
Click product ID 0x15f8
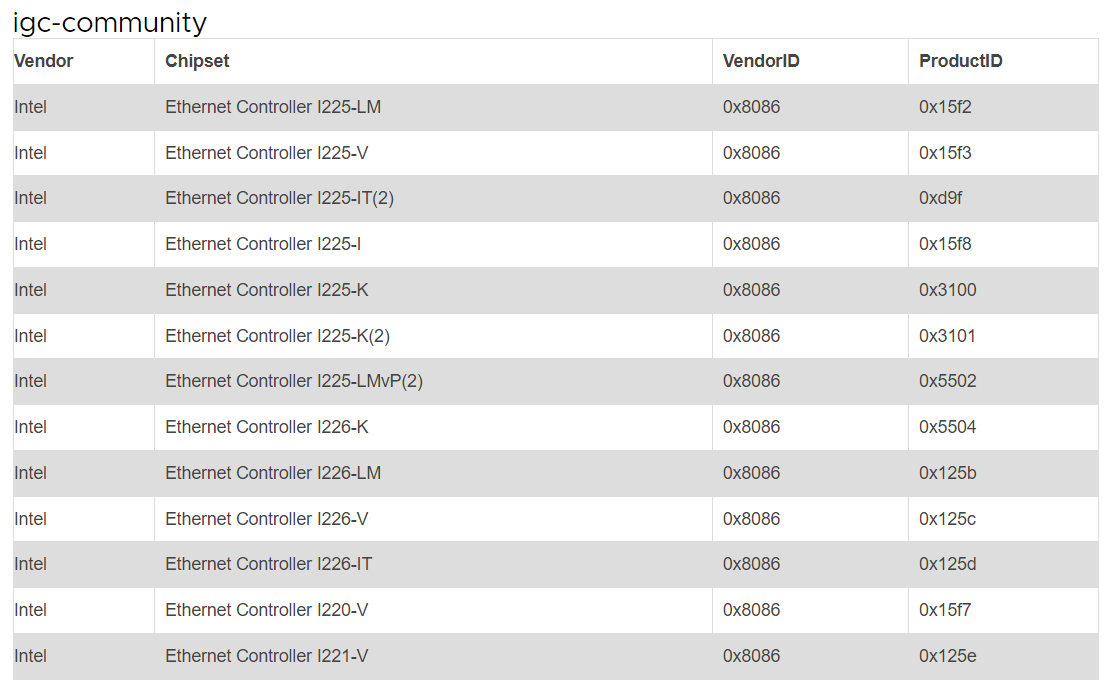tap(945, 244)
